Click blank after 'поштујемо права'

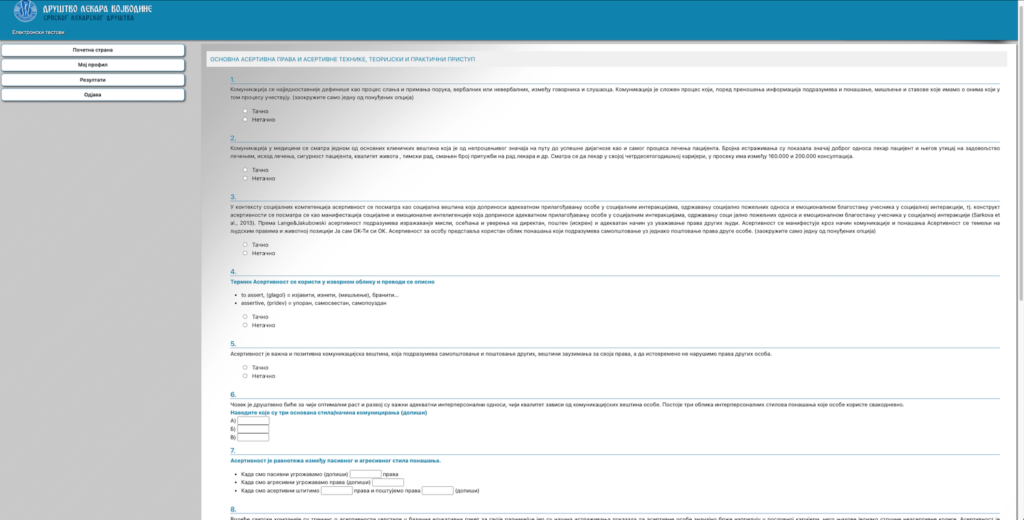(x=438, y=491)
